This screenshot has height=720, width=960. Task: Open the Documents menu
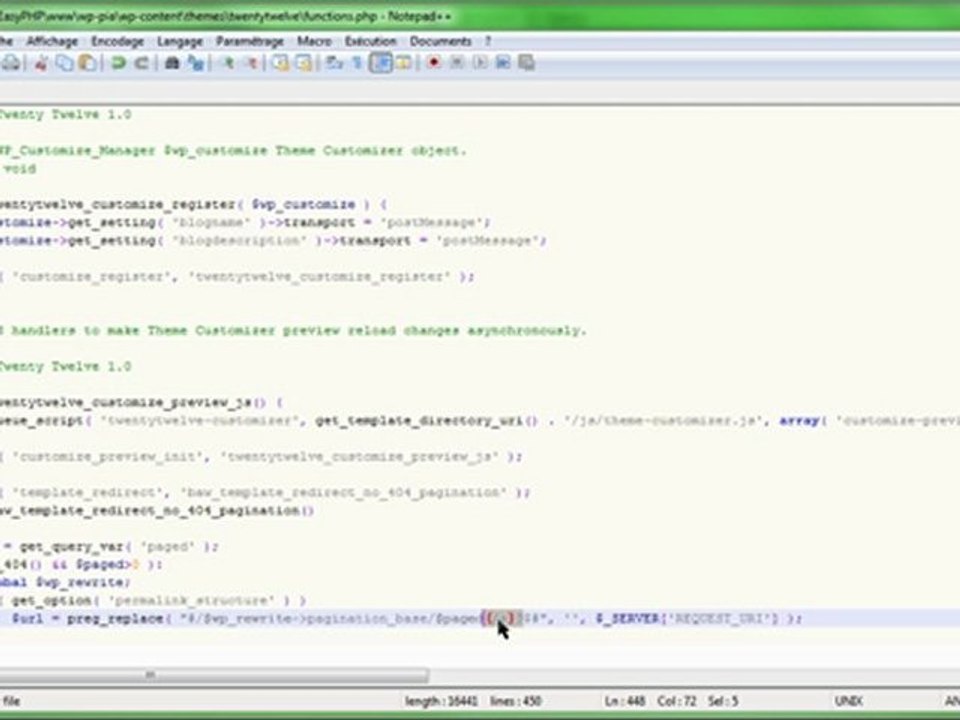coord(440,41)
